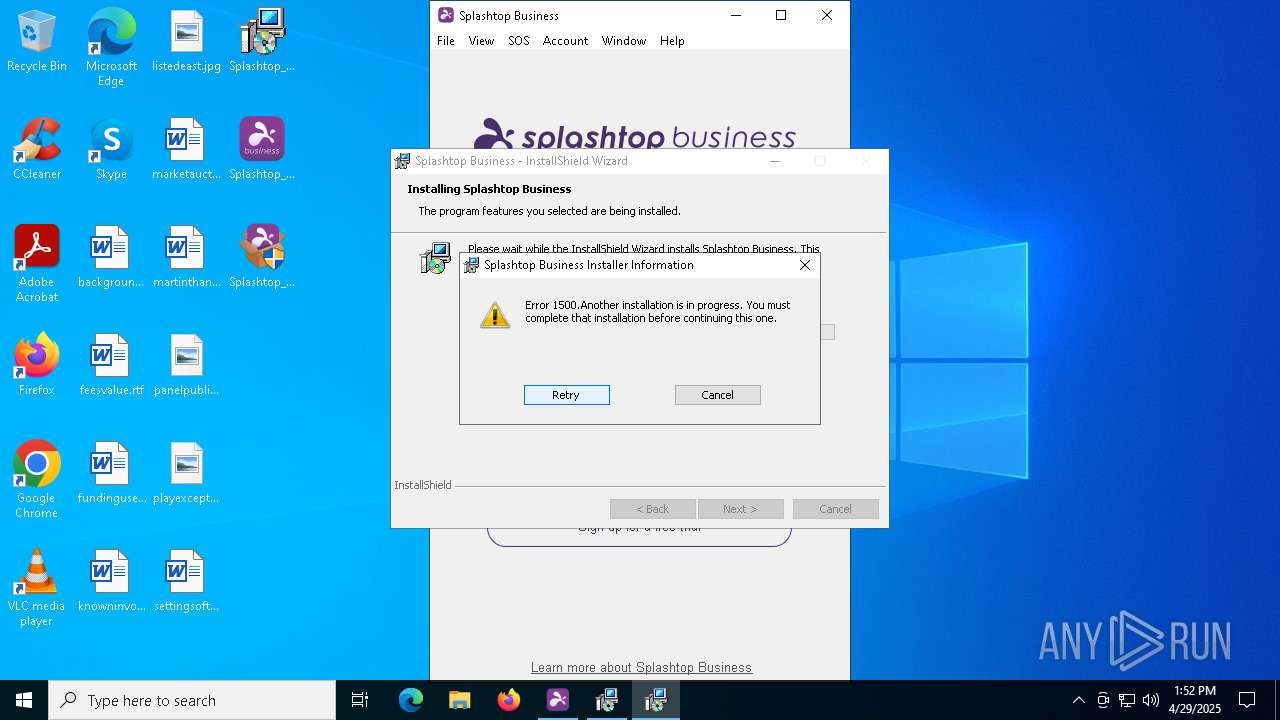Maximize the Splashtop Business window

click(x=781, y=15)
